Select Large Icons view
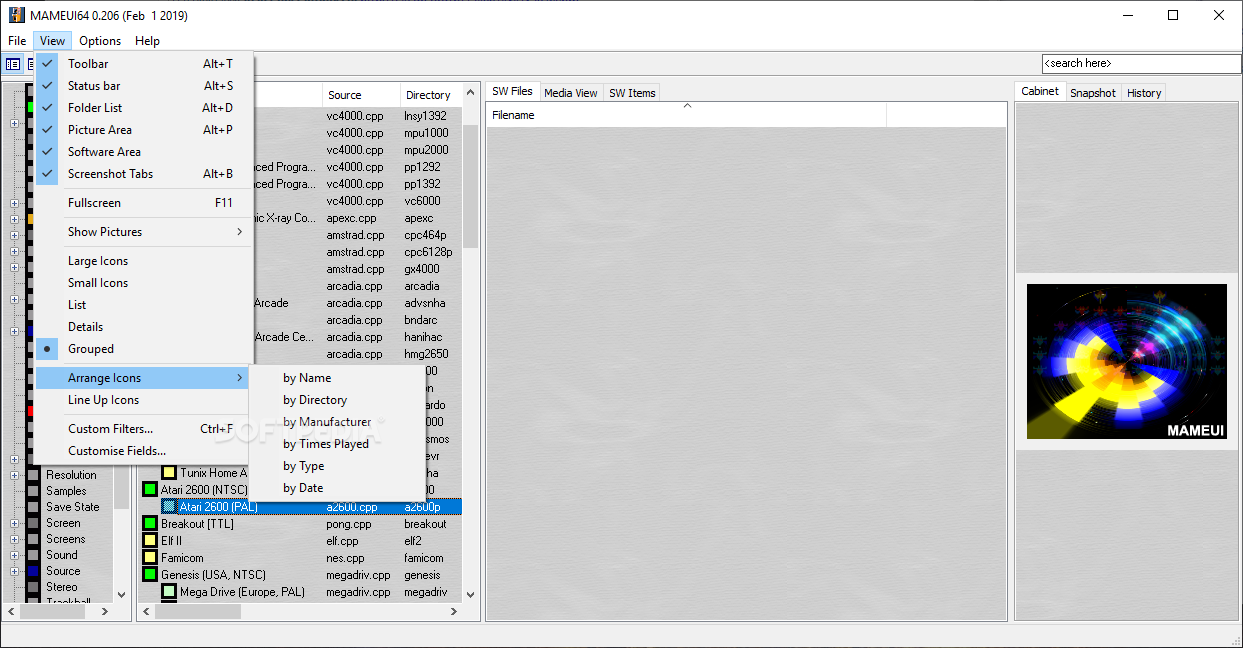The width and height of the screenshot is (1243, 648). (x=144, y=261)
